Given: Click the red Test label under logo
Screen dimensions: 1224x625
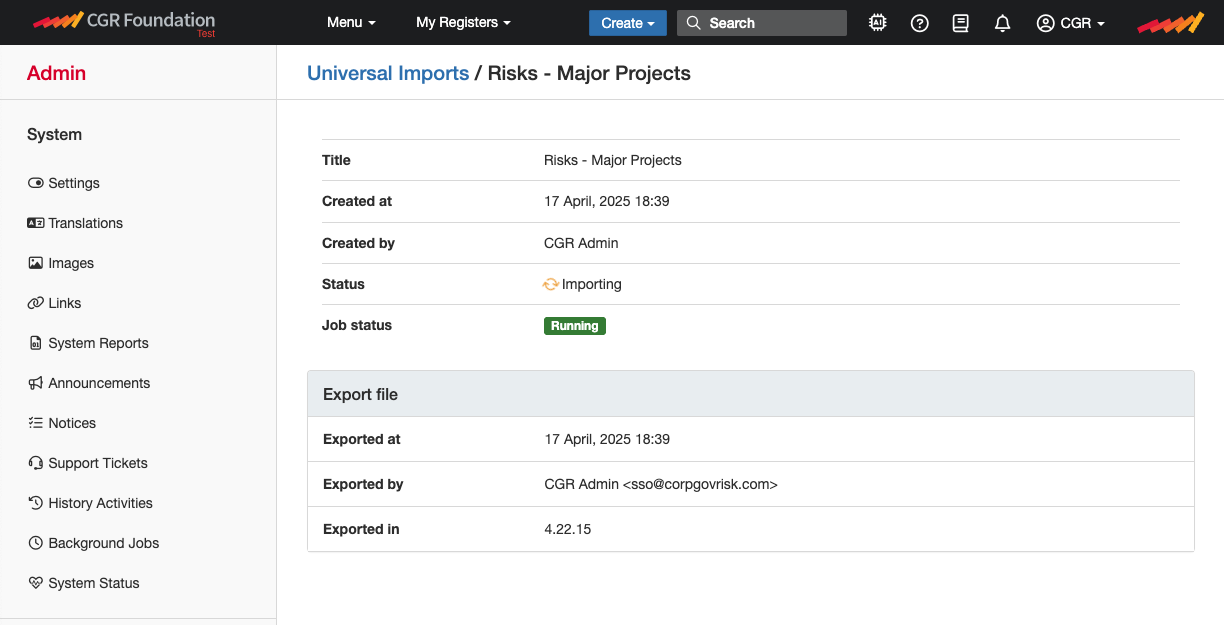Looking at the screenshot, I should coord(206,34).
